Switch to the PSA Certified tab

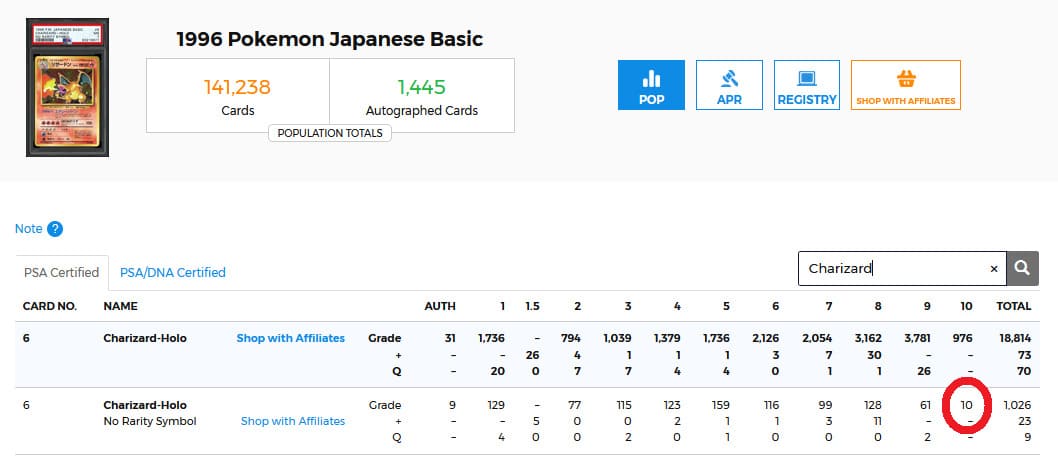61,272
